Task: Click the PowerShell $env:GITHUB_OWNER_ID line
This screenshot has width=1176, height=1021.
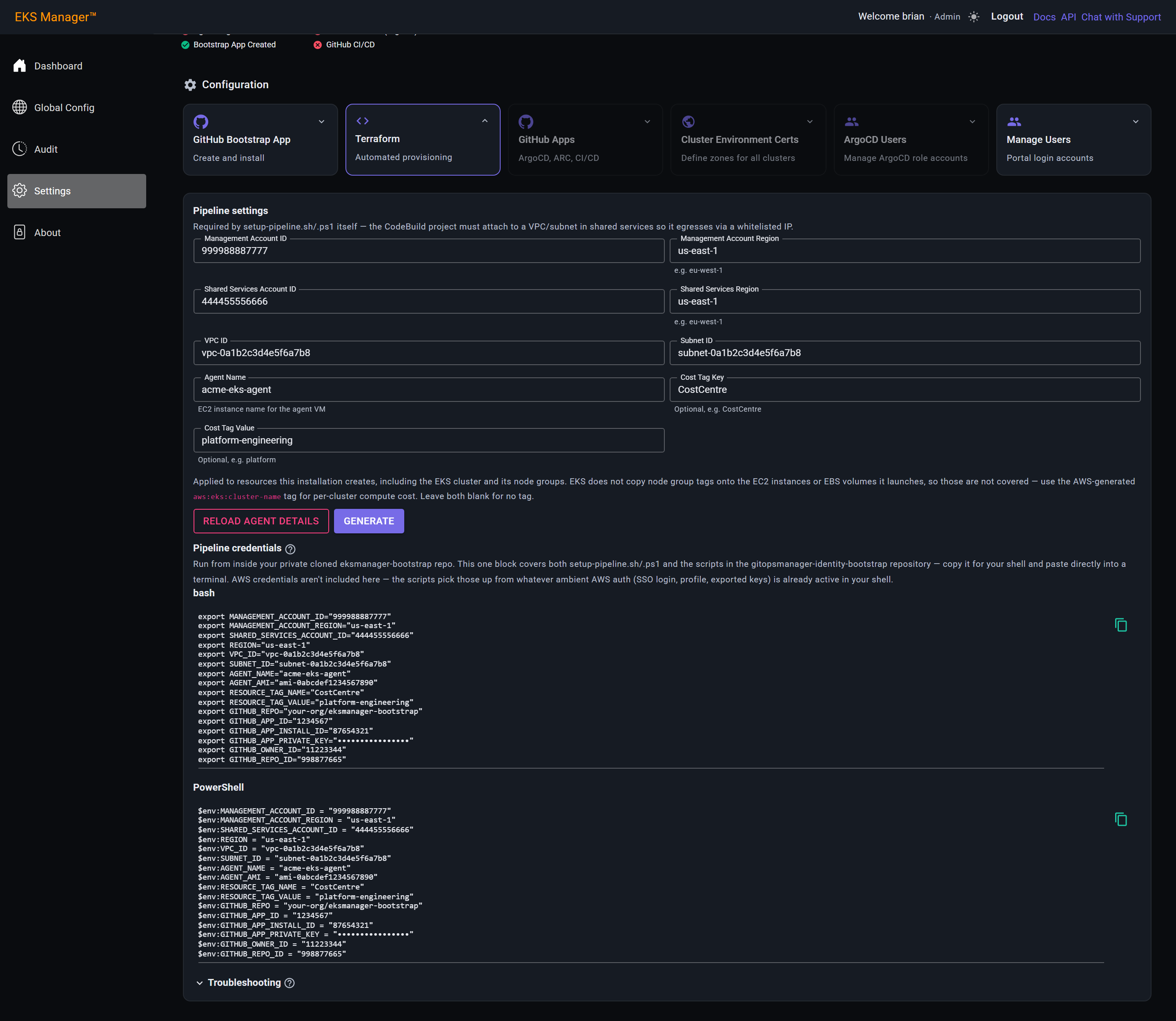Action: 272,944
